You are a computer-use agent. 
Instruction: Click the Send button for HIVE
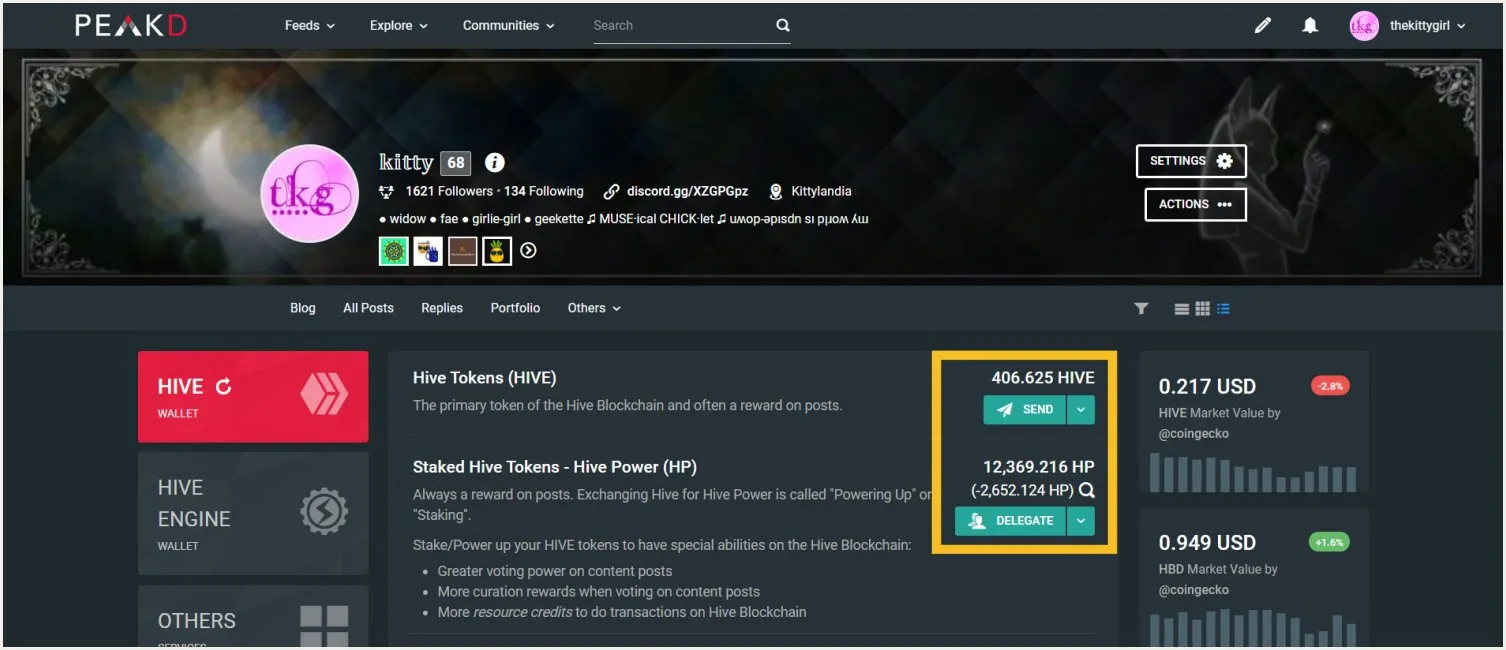click(x=1025, y=410)
